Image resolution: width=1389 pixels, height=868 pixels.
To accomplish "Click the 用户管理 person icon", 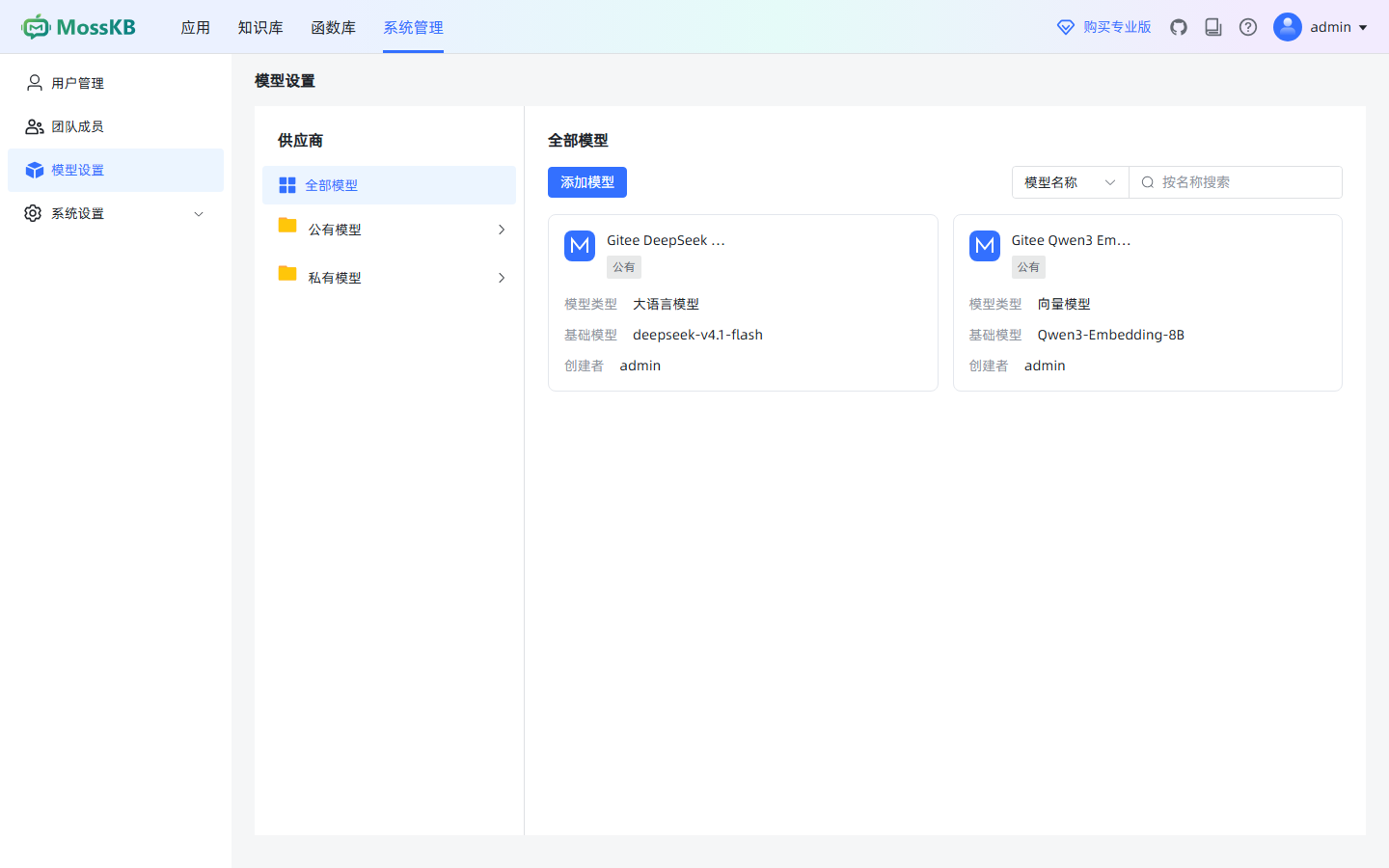I will (35, 83).
